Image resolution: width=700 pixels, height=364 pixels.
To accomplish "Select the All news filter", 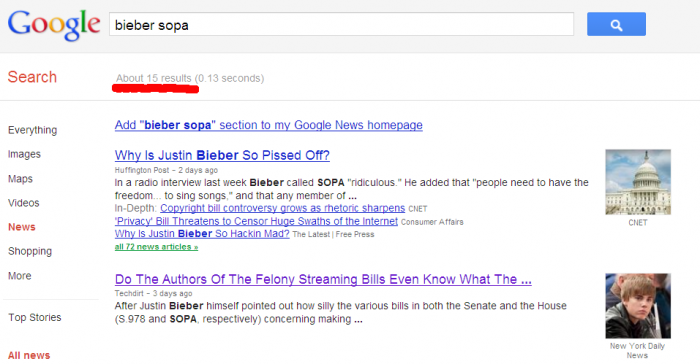I will [x=29, y=356].
